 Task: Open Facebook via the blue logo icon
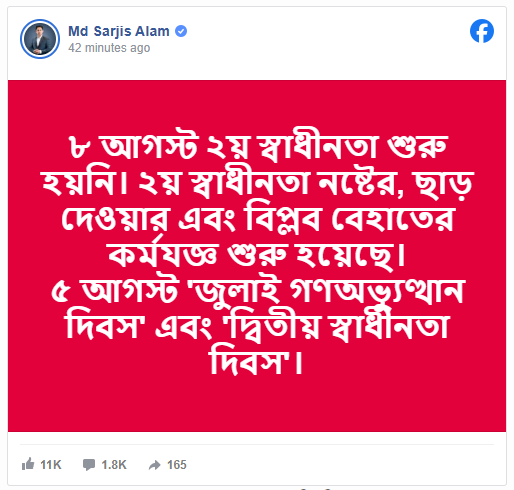click(482, 31)
